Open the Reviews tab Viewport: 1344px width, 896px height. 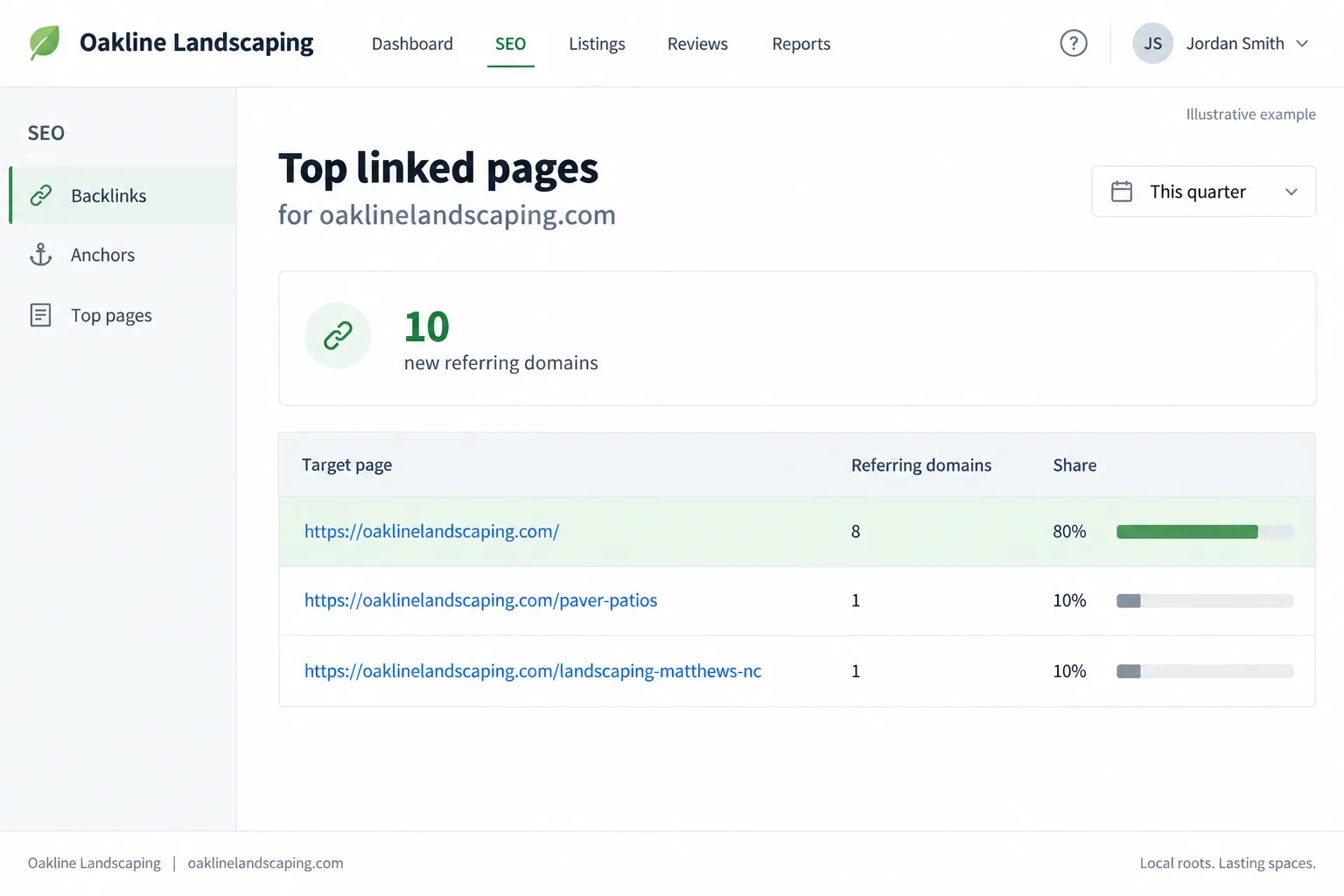[x=697, y=44]
